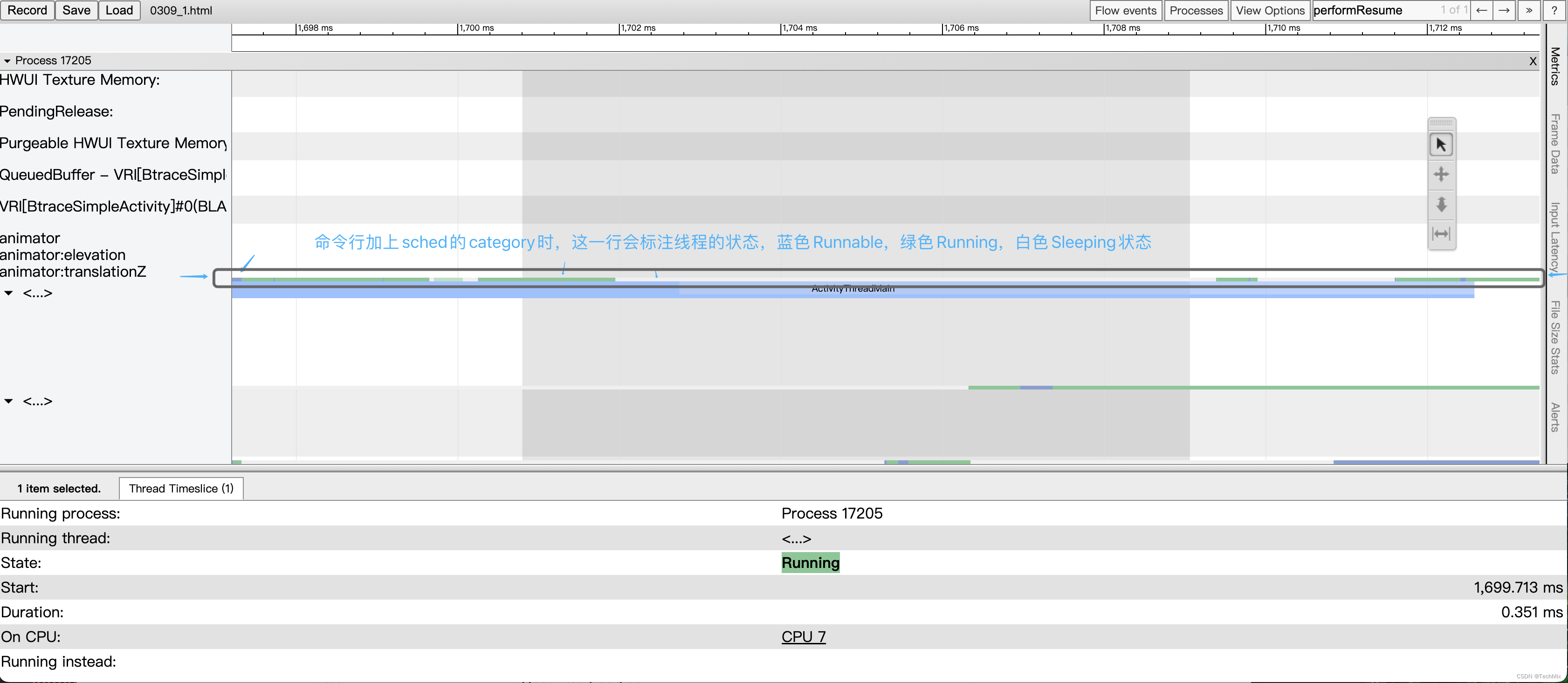Click the double chevron toggle button
Image resolution: width=1568 pixels, height=683 pixels.
[1529, 10]
